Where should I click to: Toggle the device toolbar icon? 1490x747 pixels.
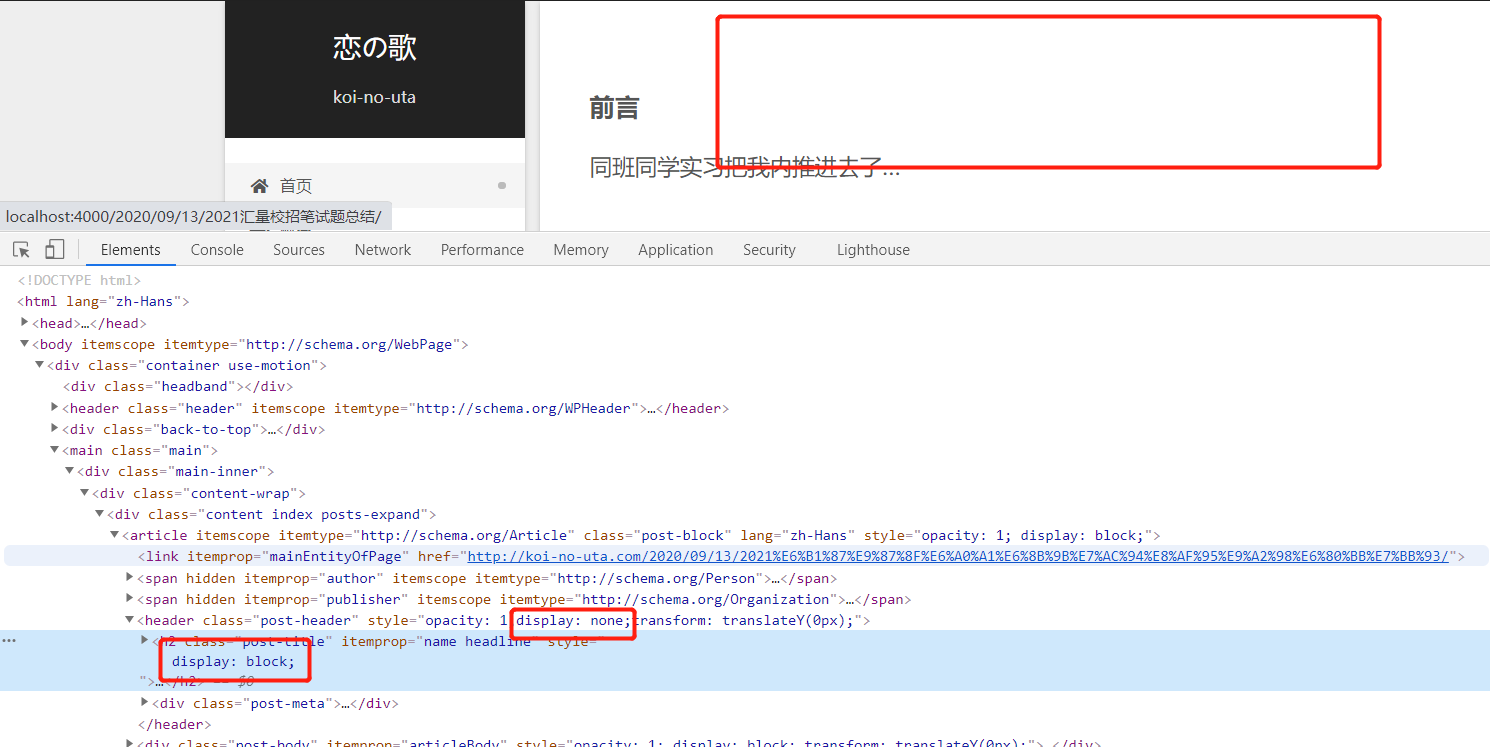(x=55, y=250)
